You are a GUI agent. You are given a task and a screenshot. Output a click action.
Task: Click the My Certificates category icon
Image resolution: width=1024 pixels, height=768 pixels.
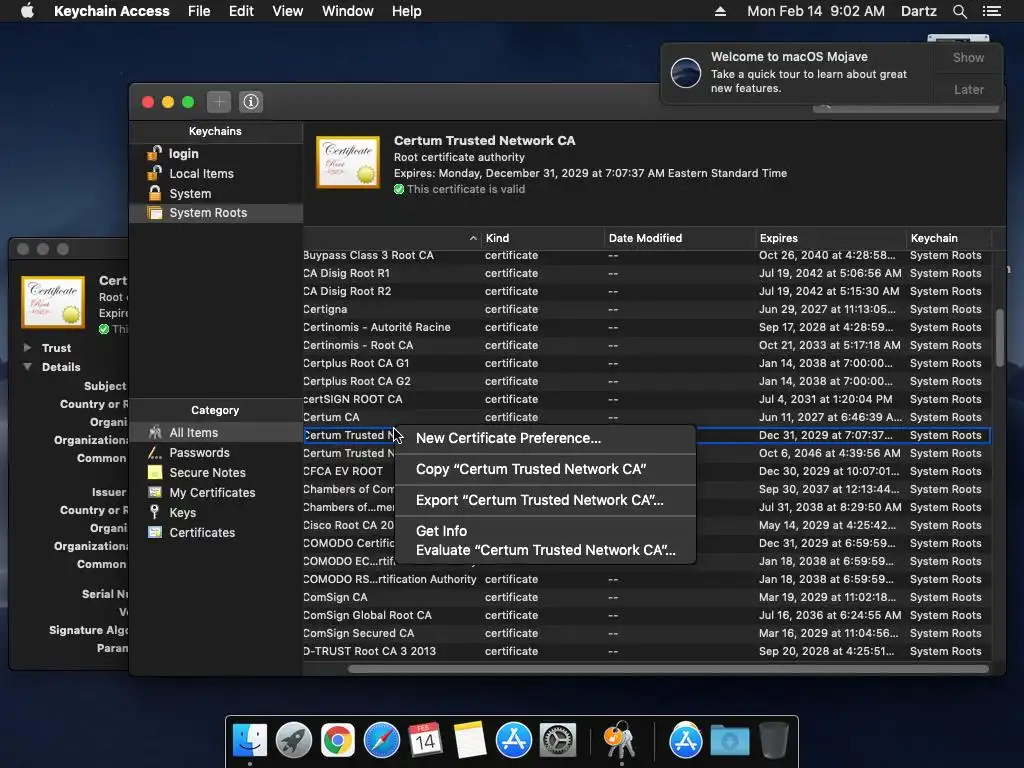(155, 492)
